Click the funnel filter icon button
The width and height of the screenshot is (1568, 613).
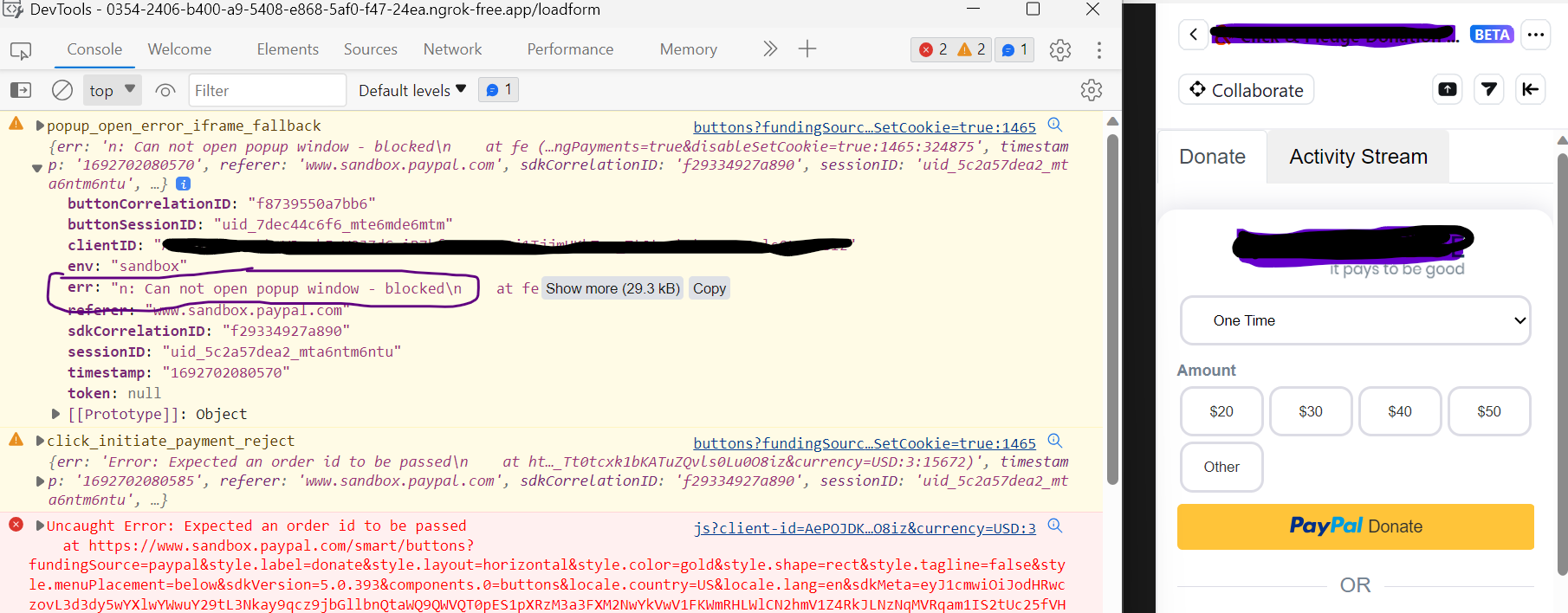1489,89
